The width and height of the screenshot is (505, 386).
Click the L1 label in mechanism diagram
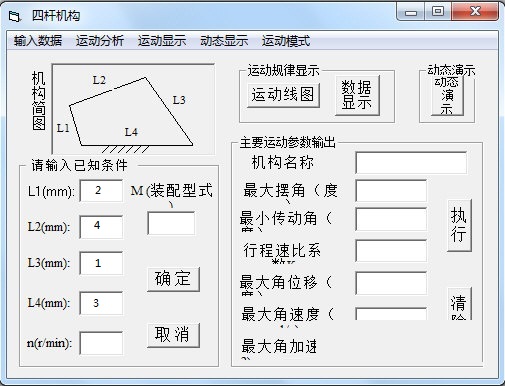63,128
